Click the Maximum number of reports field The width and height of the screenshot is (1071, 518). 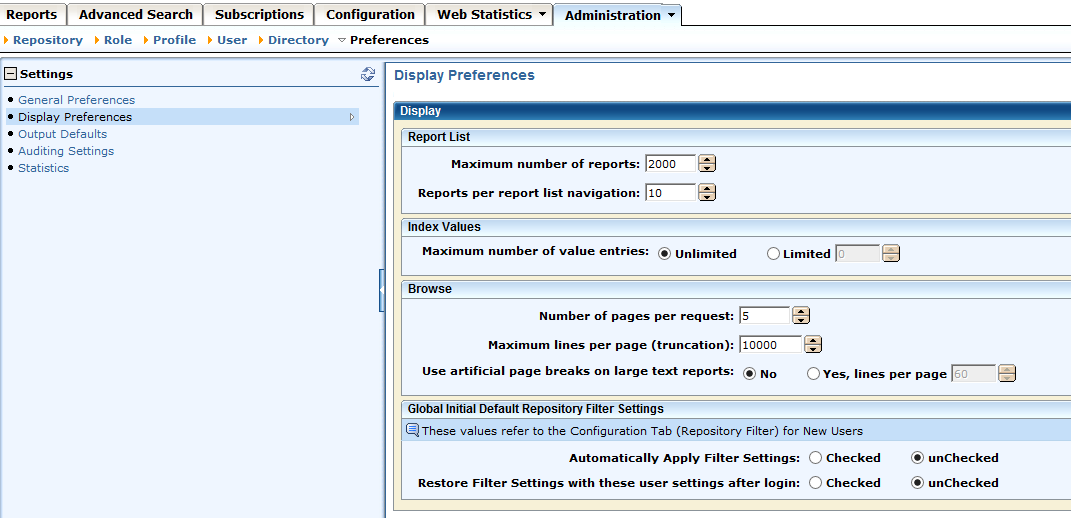pos(670,164)
